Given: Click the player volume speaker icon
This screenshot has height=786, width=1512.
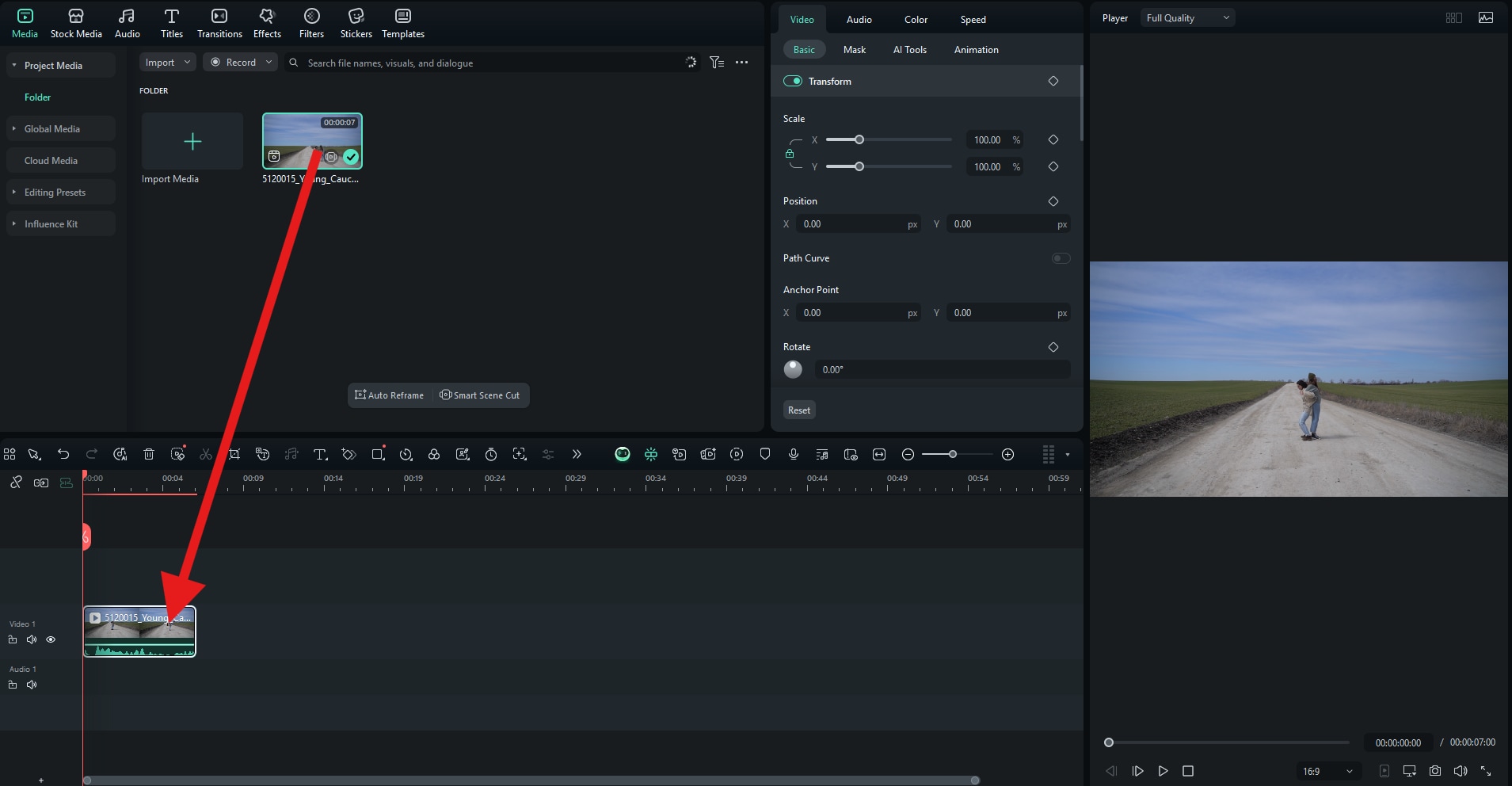Looking at the screenshot, I should tap(1461, 771).
